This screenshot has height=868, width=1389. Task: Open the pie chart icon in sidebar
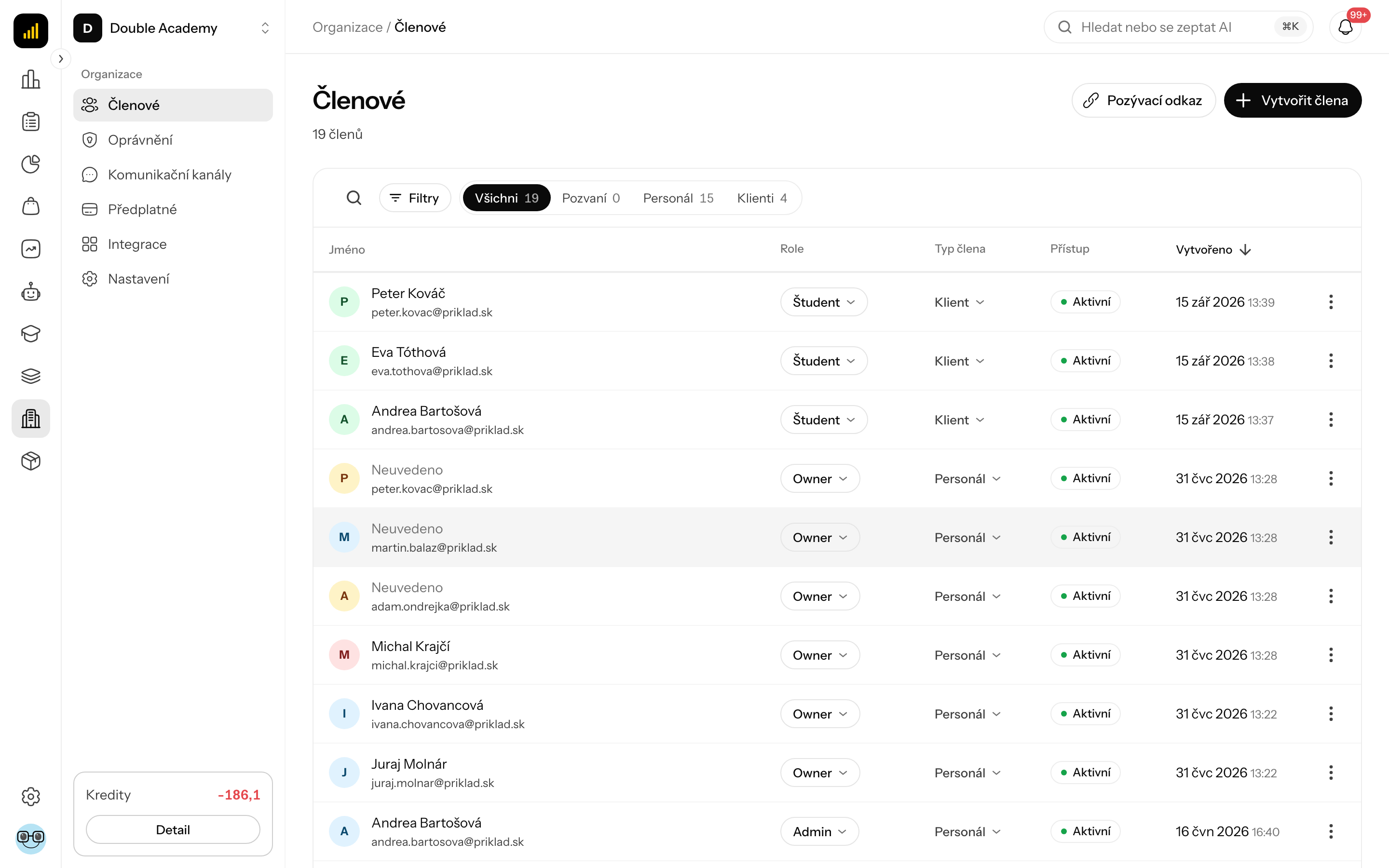(30, 164)
